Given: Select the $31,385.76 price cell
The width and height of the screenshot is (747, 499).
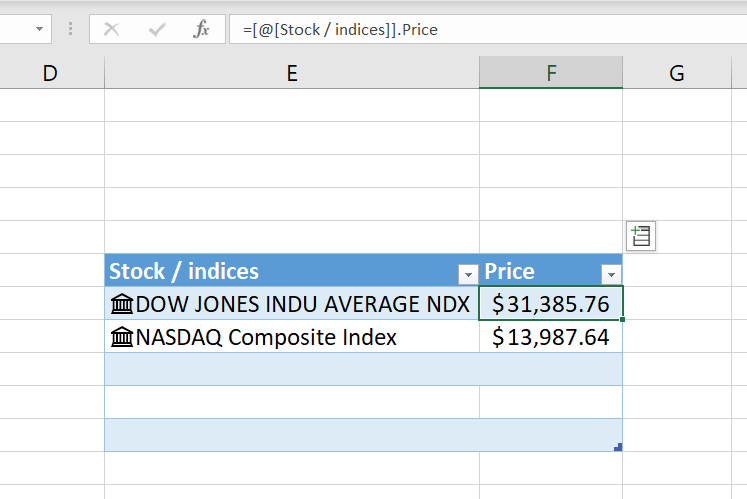Looking at the screenshot, I should (551, 304).
